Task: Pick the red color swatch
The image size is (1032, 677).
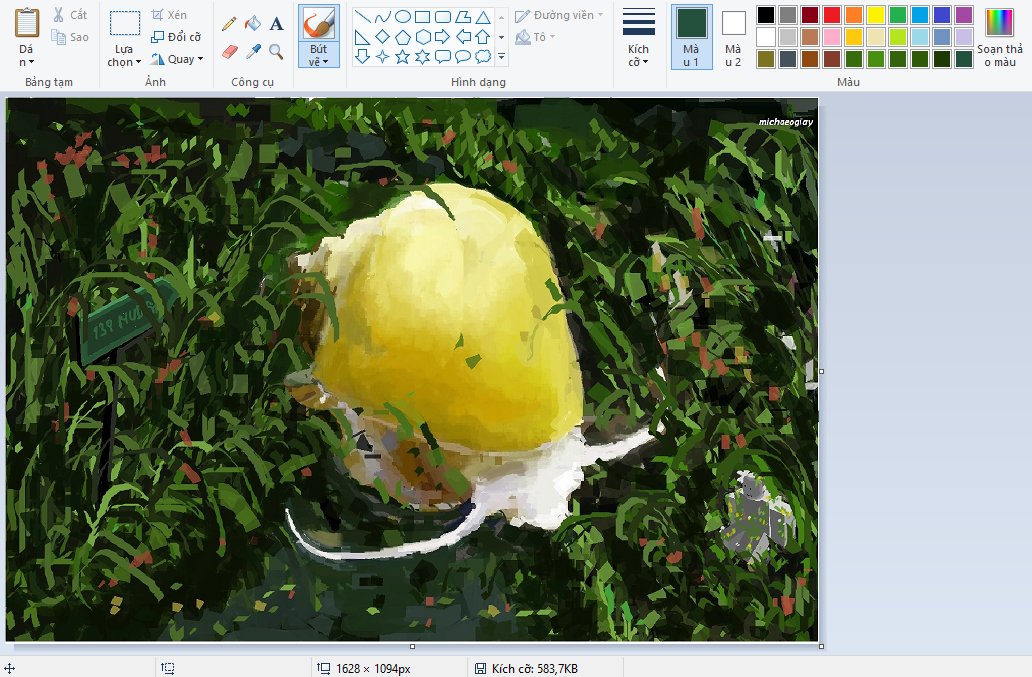Action: point(832,14)
